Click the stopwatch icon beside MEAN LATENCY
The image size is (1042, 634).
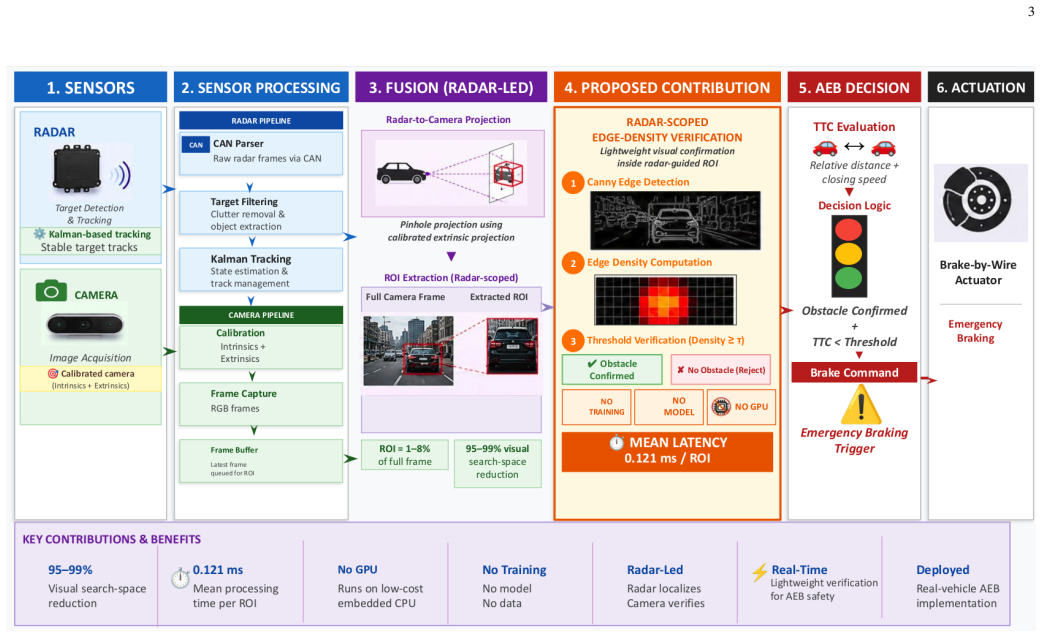point(617,443)
